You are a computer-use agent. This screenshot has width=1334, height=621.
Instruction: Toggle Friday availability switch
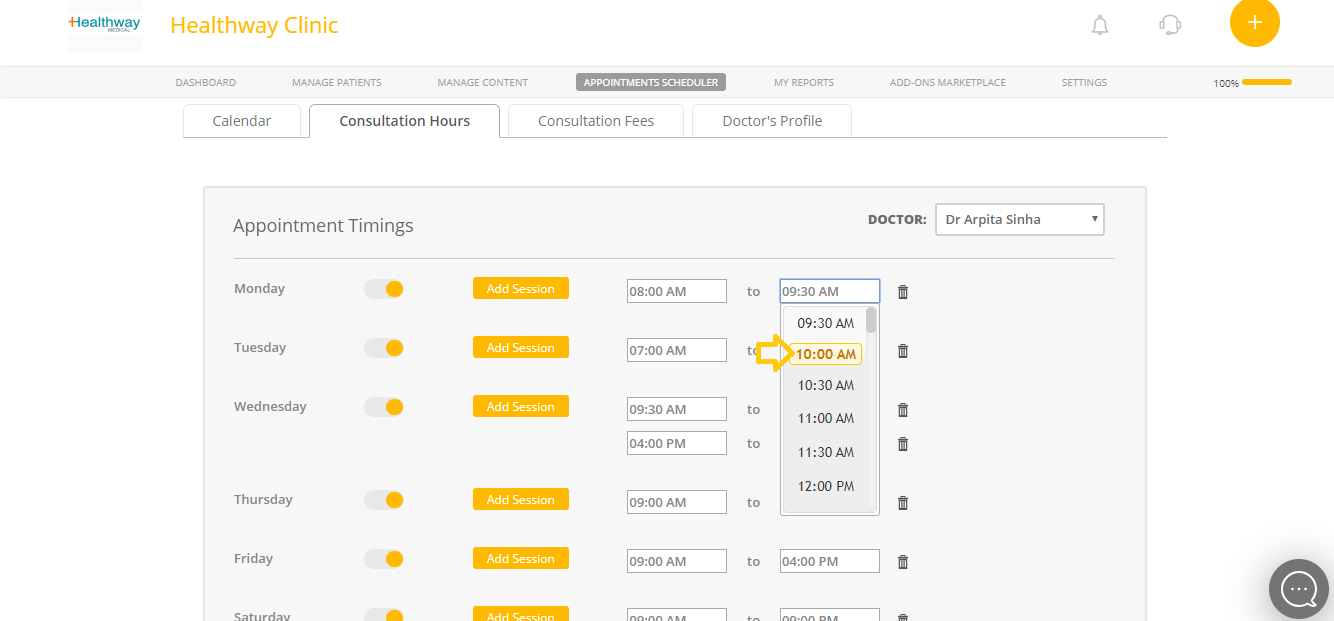tap(384, 558)
